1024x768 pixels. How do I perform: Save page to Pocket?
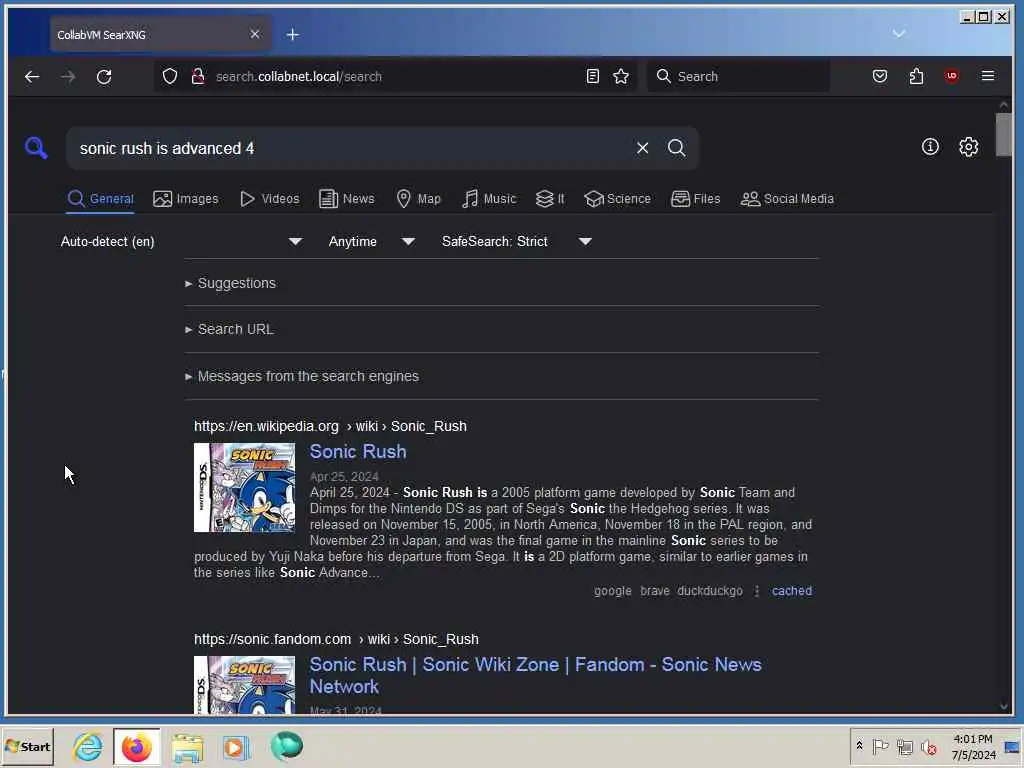click(x=880, y=76)
